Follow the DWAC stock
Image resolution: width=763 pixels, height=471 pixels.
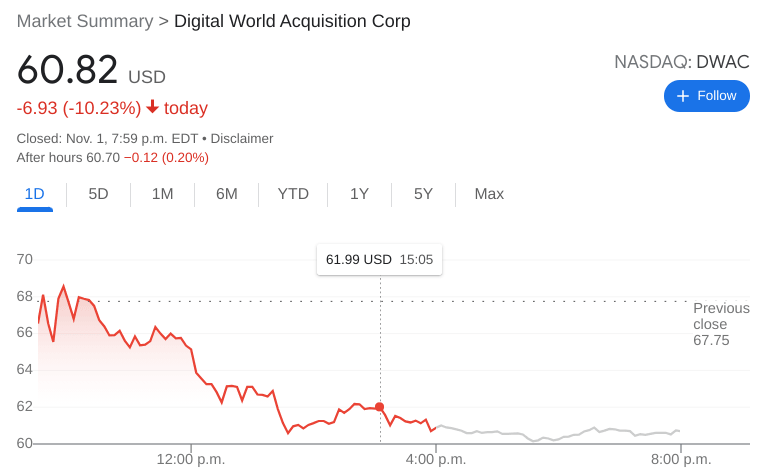pos(706,96)
